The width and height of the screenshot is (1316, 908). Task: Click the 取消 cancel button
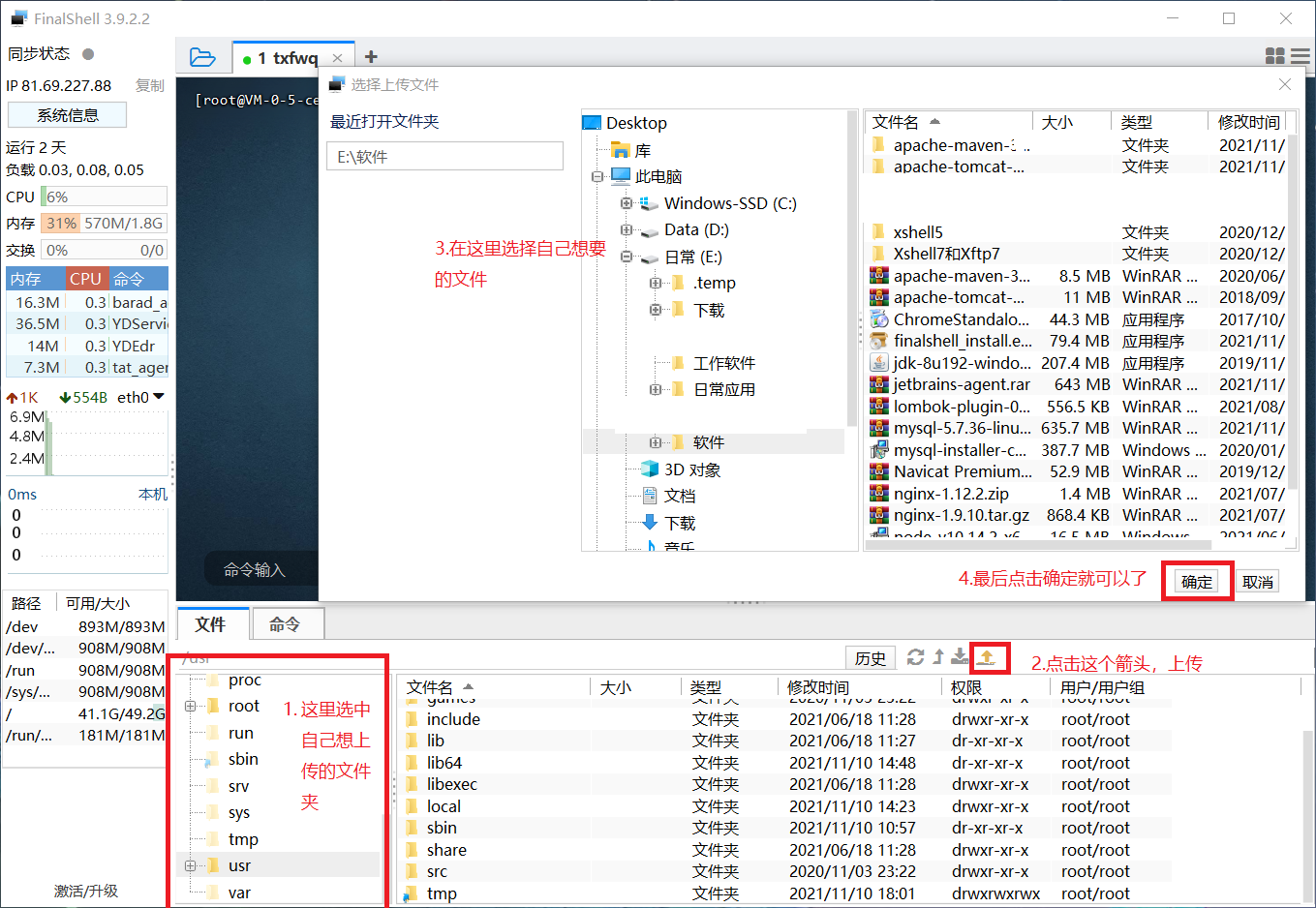click(x=1258, y=582)
